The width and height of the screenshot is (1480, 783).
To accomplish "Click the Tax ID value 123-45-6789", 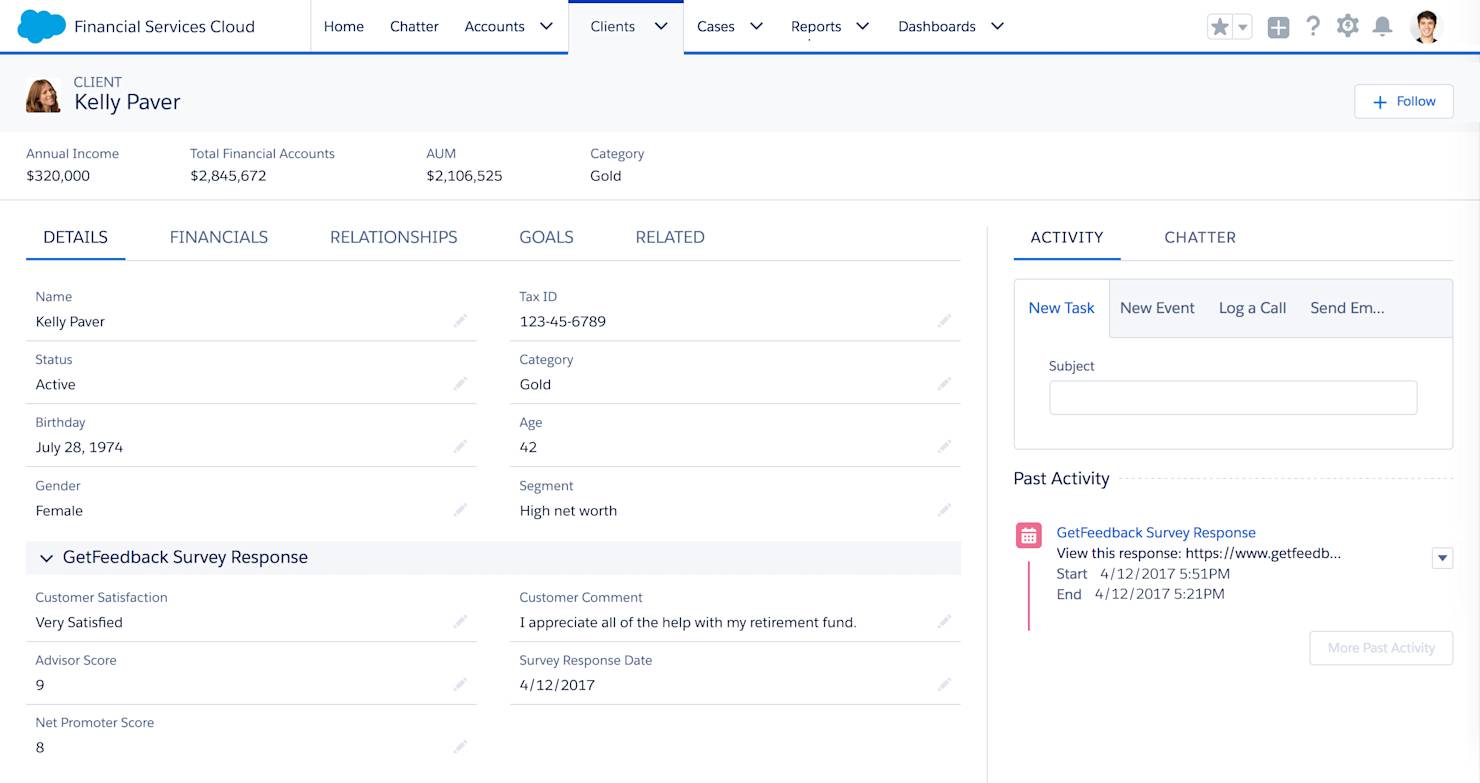I will pos(562,322).
